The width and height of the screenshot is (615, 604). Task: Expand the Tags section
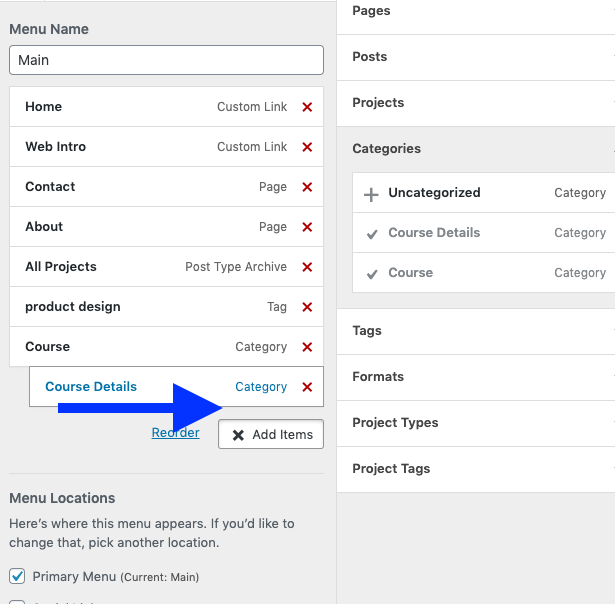pos(476,331)
